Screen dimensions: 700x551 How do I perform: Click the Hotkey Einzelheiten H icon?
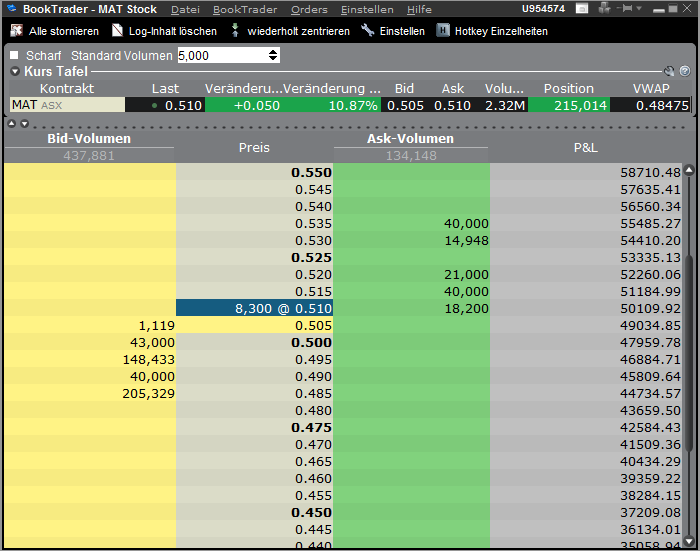(x=442, y=30)
